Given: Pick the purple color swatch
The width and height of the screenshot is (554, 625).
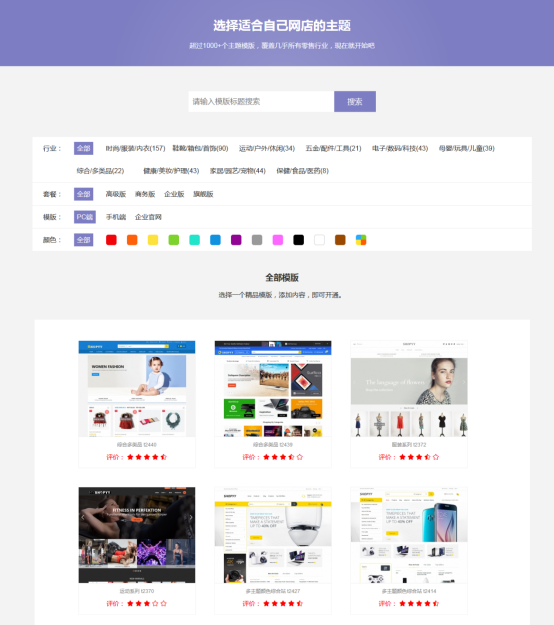Looking at the screenshot, I should pyautogui.click(x=236, y=240).
